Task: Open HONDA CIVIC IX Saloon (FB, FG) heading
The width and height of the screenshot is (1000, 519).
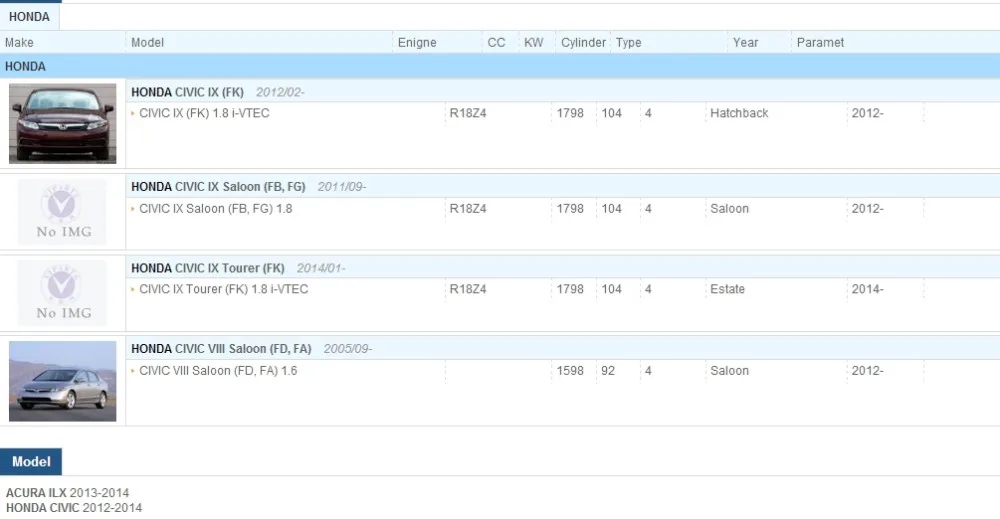Action: point(218,187)
